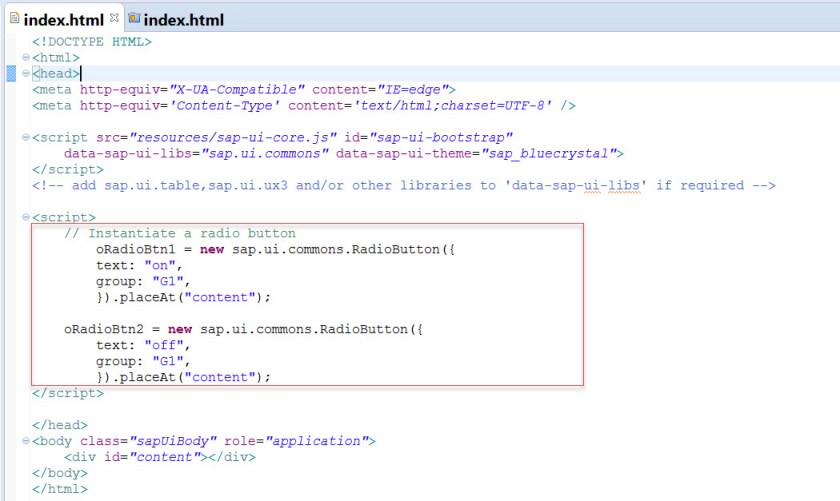Click the oRadioBtn1 variable name
The image size is (840, 501).
(x=136, y=250)
